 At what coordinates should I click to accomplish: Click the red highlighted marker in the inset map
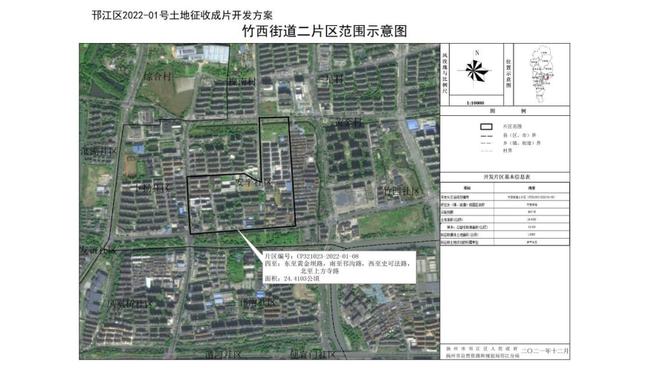point(547,77)
